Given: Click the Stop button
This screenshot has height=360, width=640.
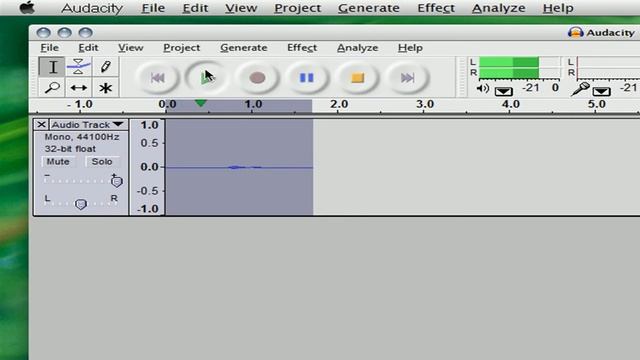Looking at the screenshot, I should click(x=358, y=78).
